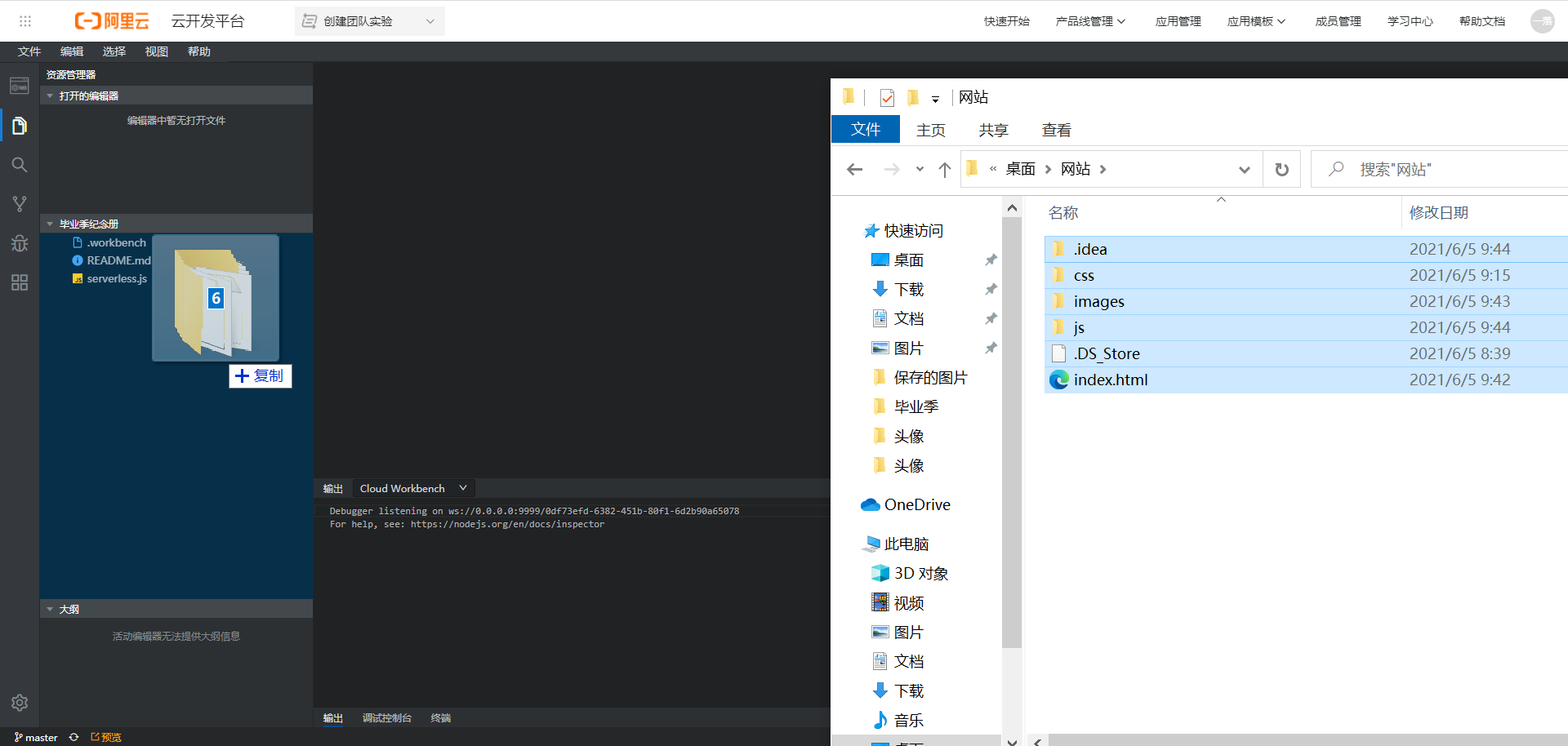Image resolution: width=1568 pixels, height=746 pixels.
Task: Click the index.html Edge file icon
Action: click(x=1059, y=380)
